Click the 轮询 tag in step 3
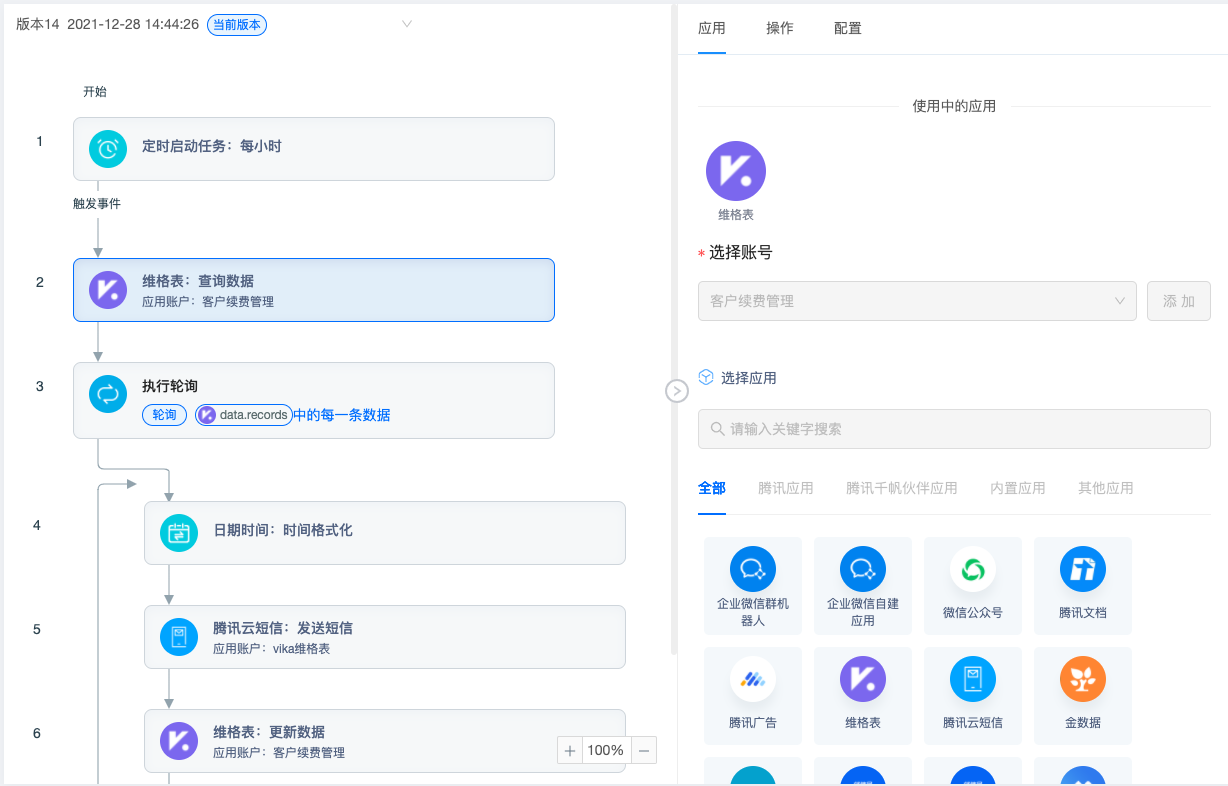Image resolution: width=1228 pixels, height=786 pixels. coord(164,415)
